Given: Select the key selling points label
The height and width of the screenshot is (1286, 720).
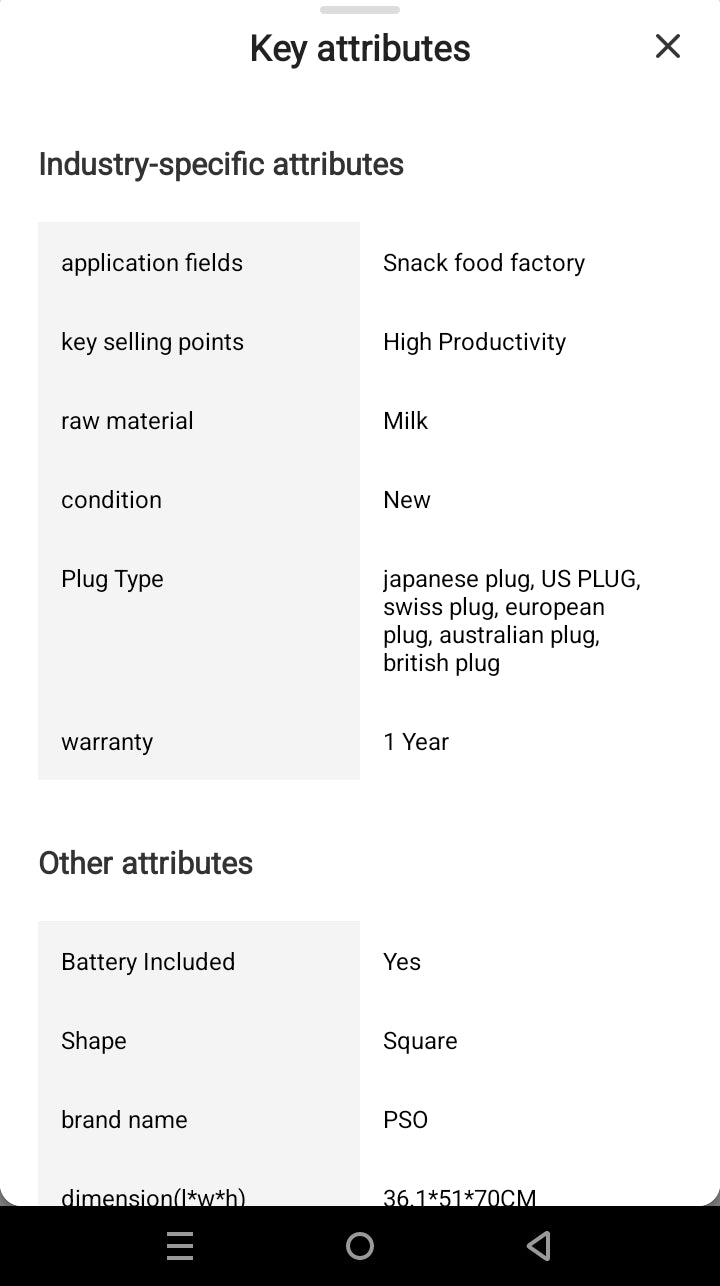Looking at the screenshot, I should coord(152,342).
